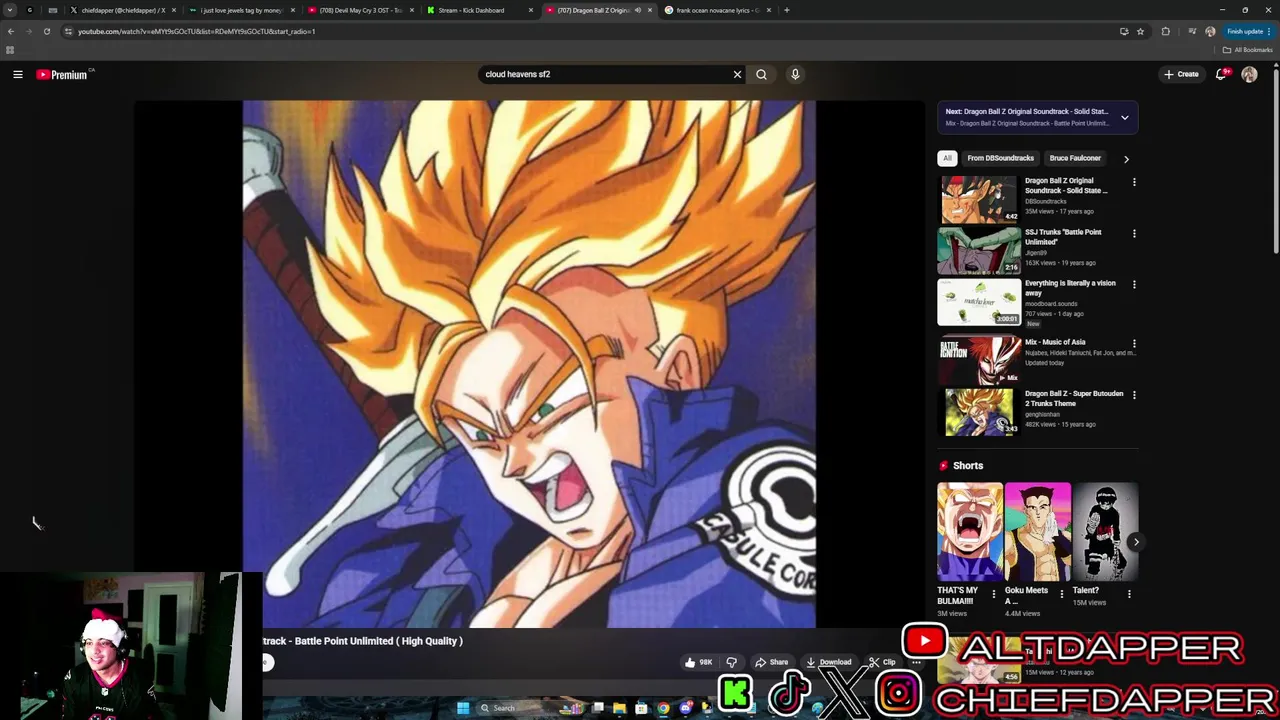Open Solid State video options menu

pyautogui.click(x=1134, y=182)
